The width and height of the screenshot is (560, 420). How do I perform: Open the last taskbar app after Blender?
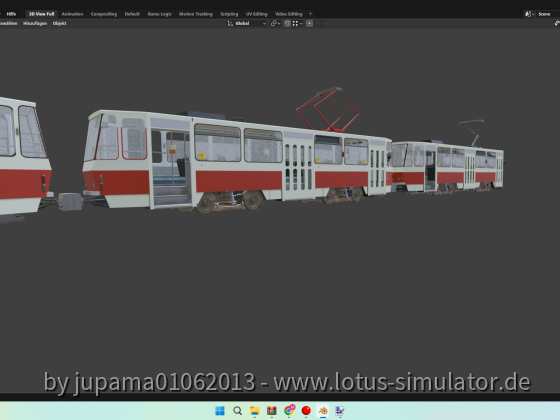[340, 411]
